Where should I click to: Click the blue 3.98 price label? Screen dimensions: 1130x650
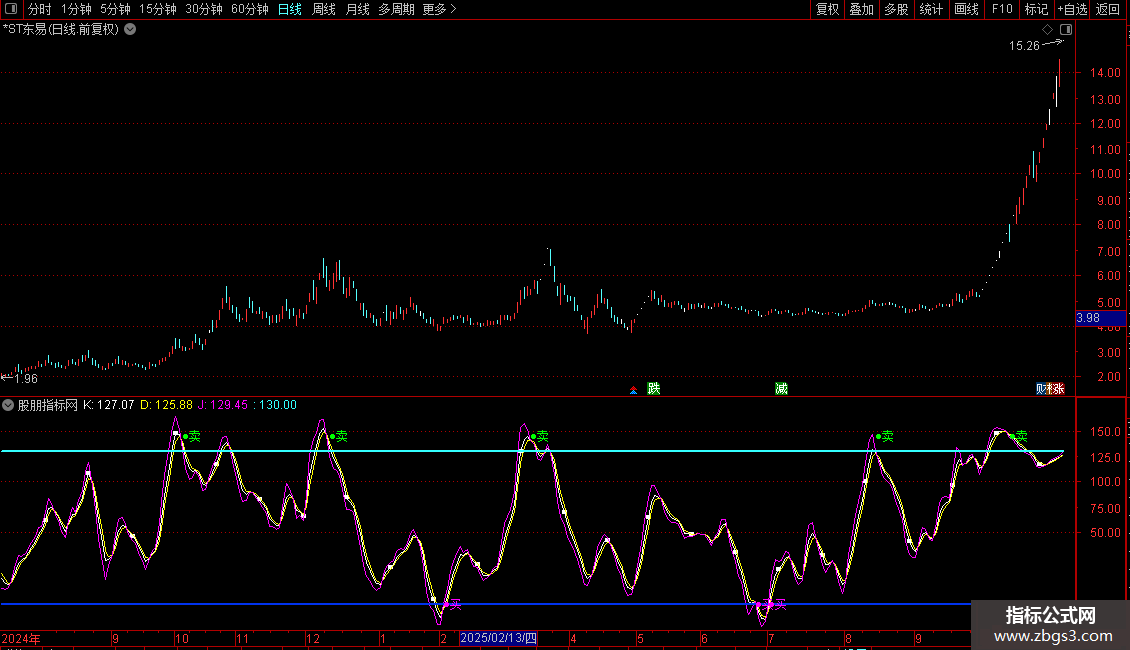pos(1099,318)
